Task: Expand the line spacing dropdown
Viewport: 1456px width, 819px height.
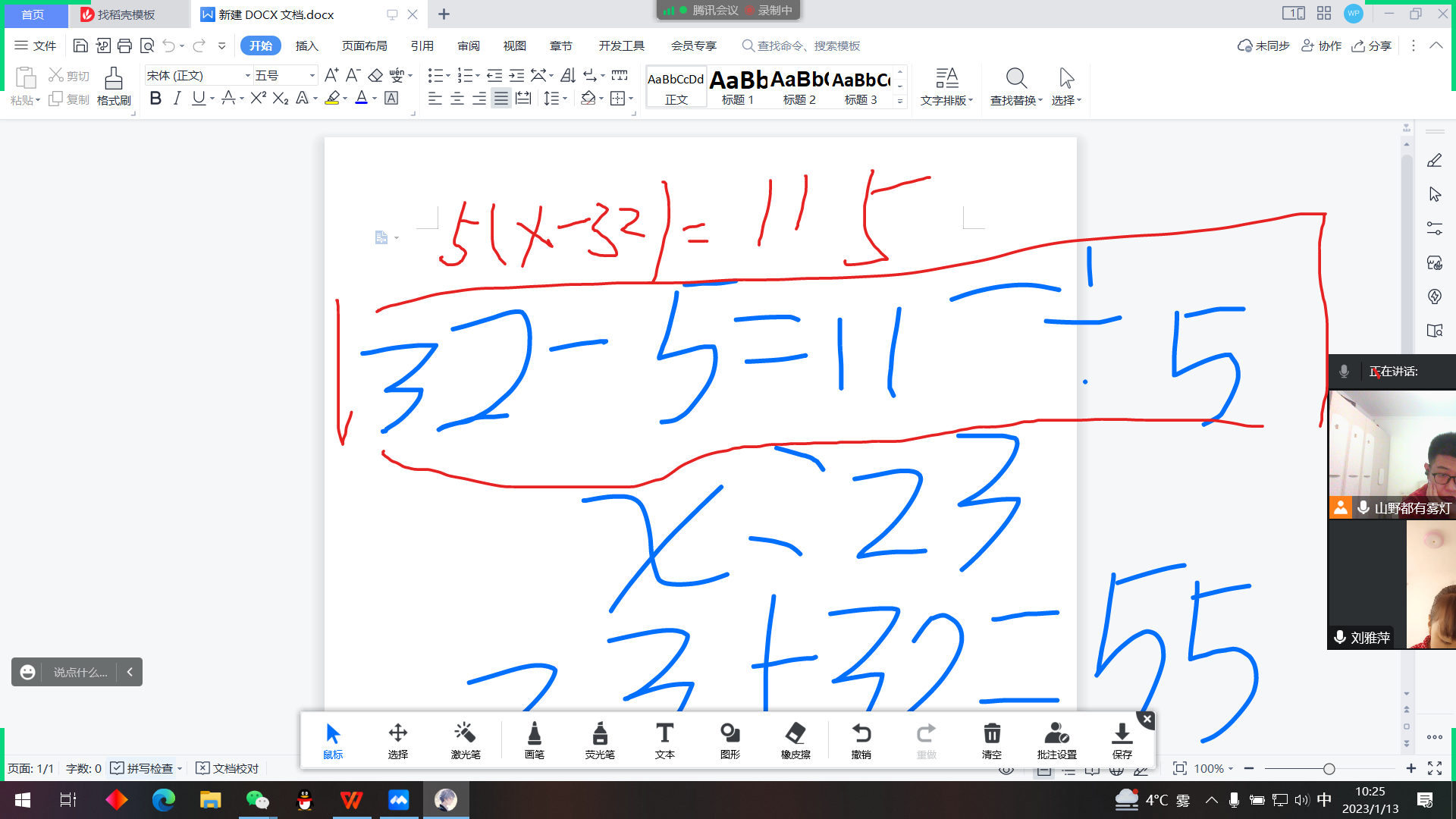Action: pos(565,98)
